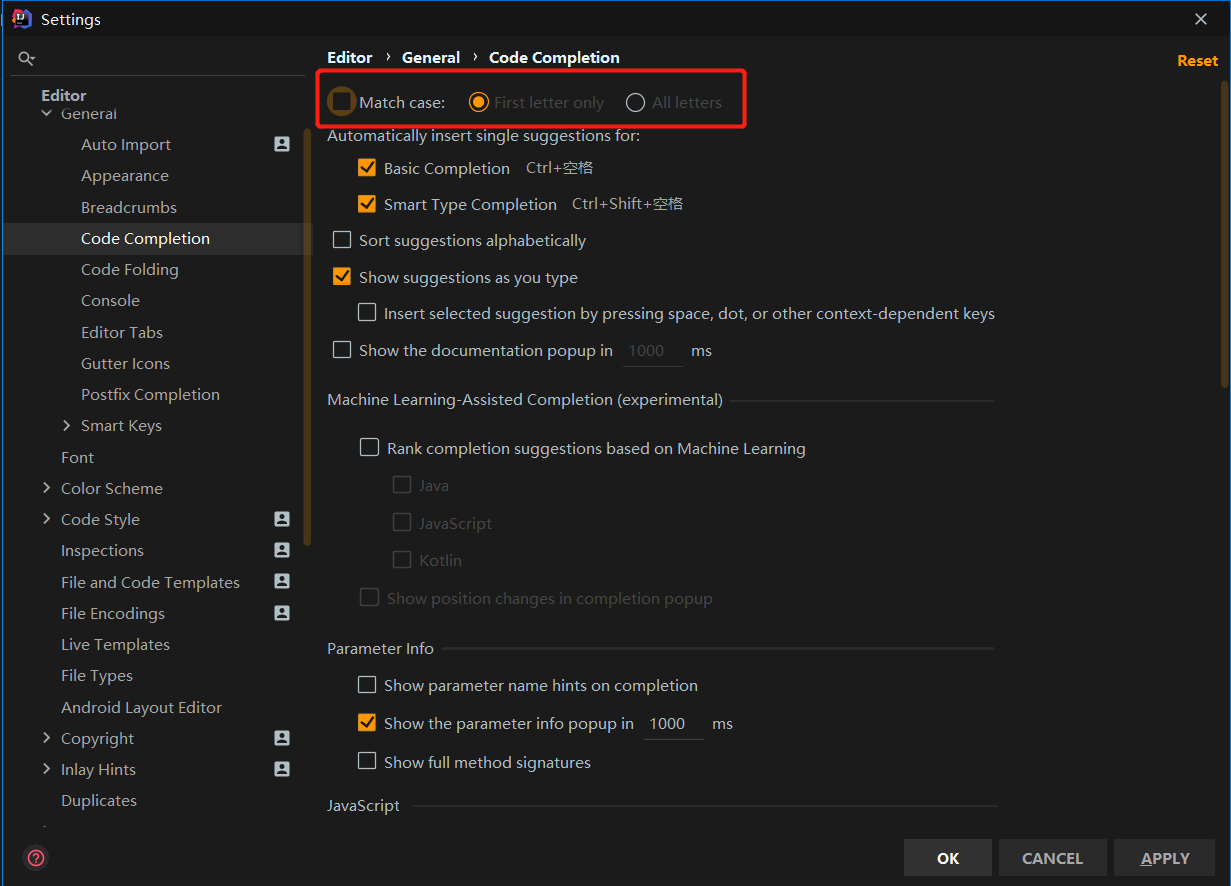The width and height of the screenshot is (1231, 886).
Task: Click the profile icon beside Auto Import
Action: tap(282, 144)
